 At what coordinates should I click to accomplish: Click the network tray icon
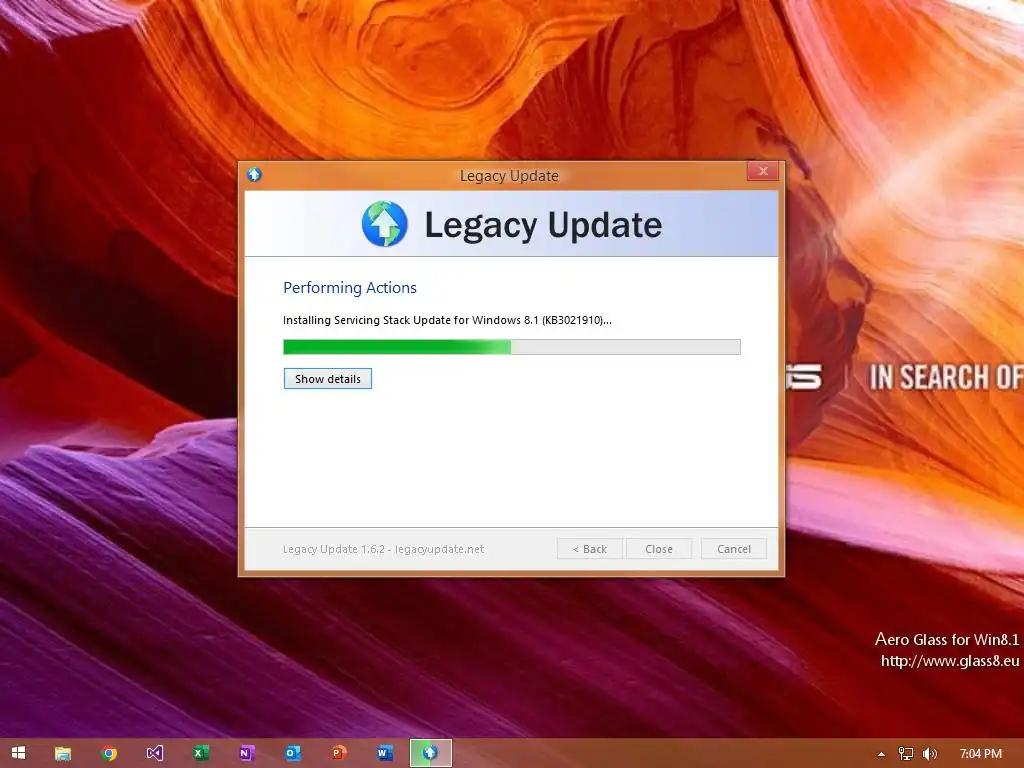(x=905, y=754)
